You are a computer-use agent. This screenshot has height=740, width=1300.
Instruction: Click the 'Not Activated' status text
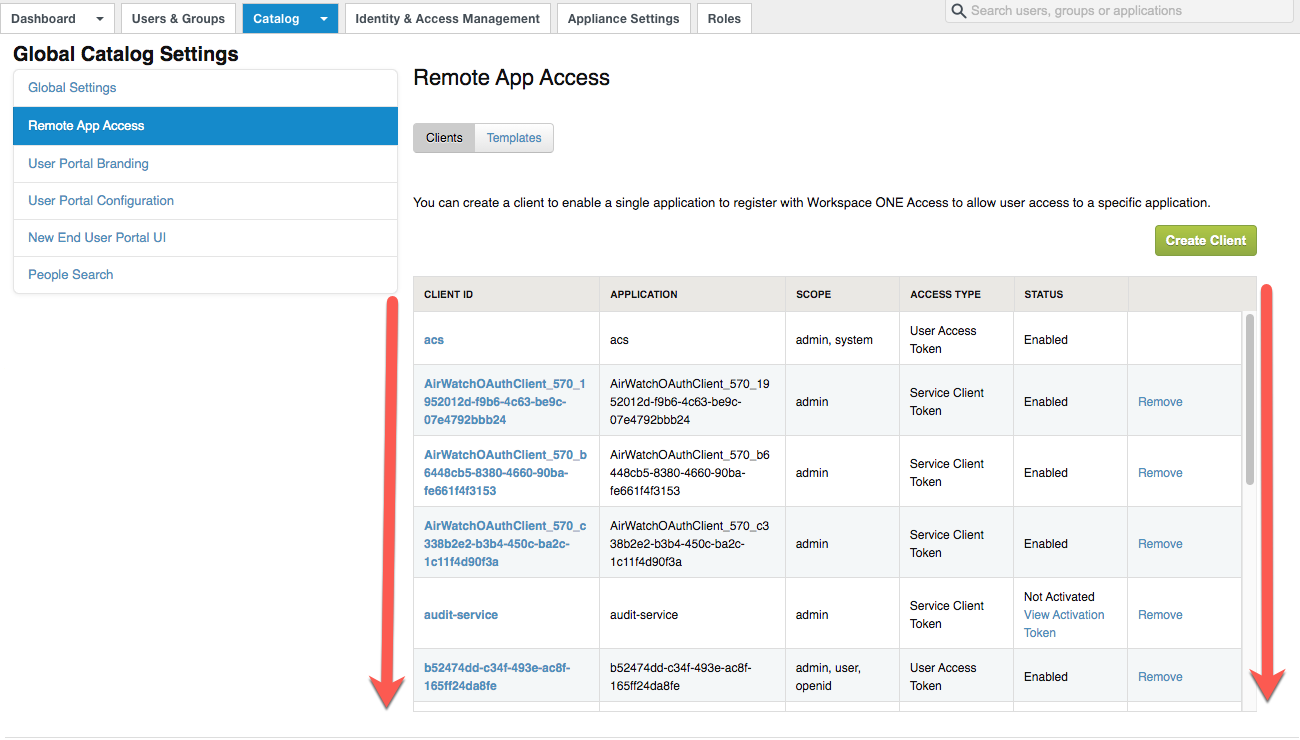click(x=1059, y=597)
